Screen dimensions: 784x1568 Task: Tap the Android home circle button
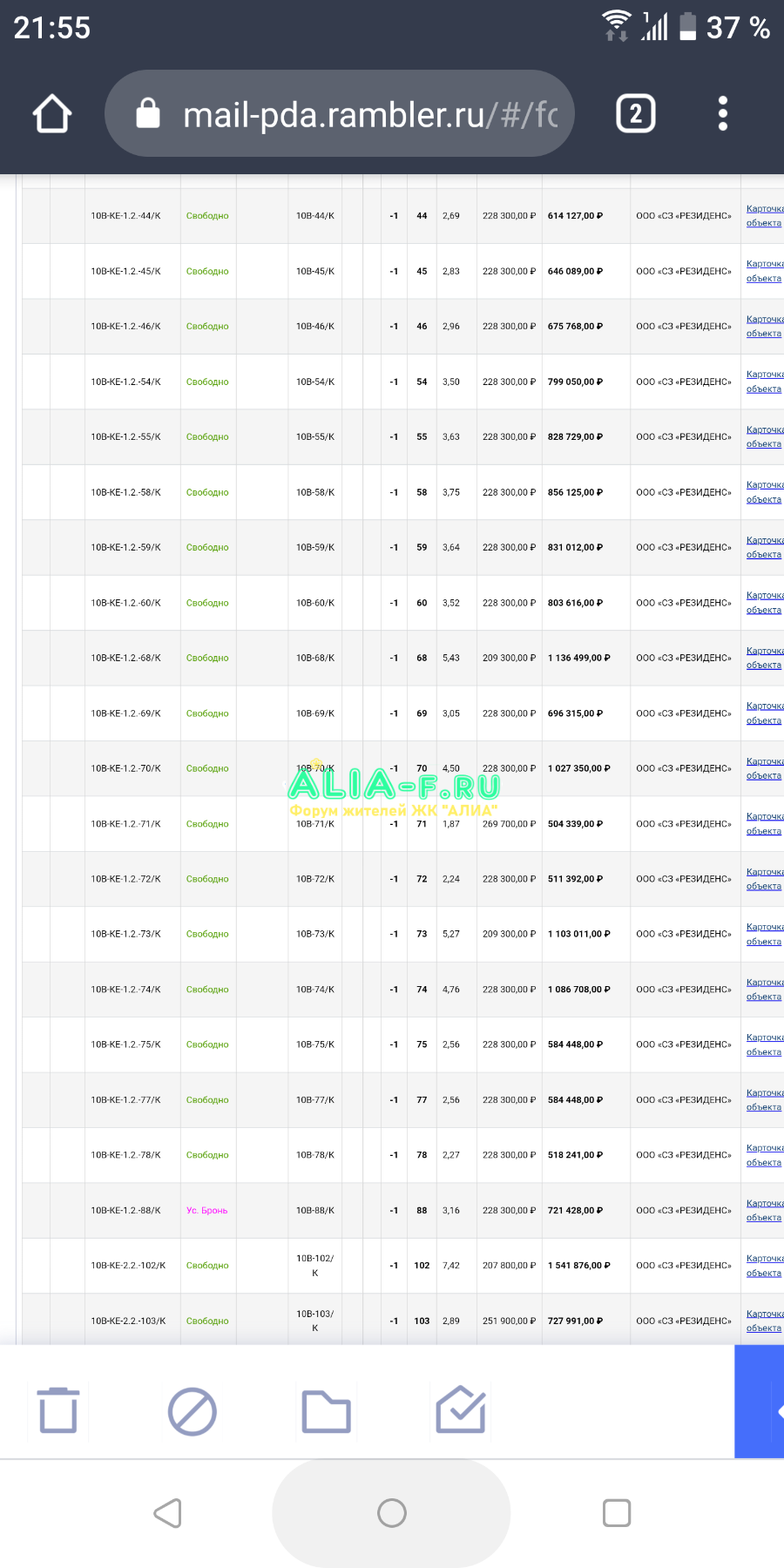392,1513
